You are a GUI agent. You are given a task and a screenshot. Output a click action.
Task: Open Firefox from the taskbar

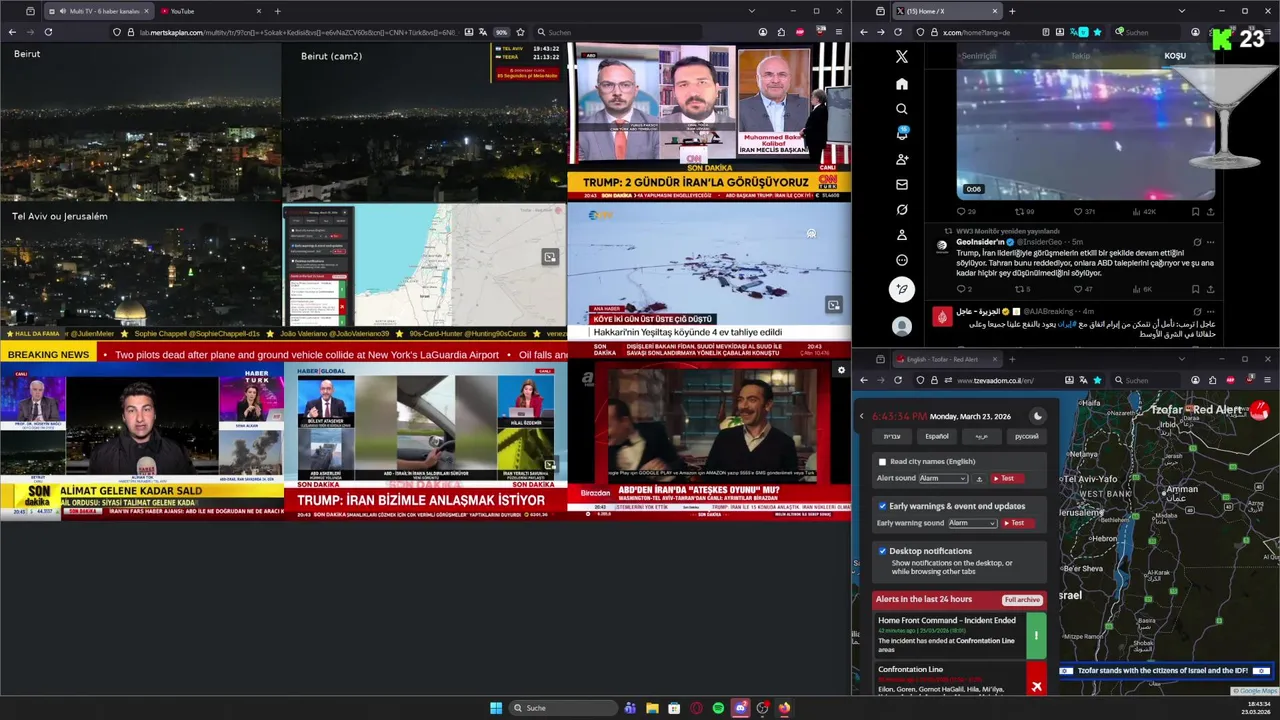(784, 708)
